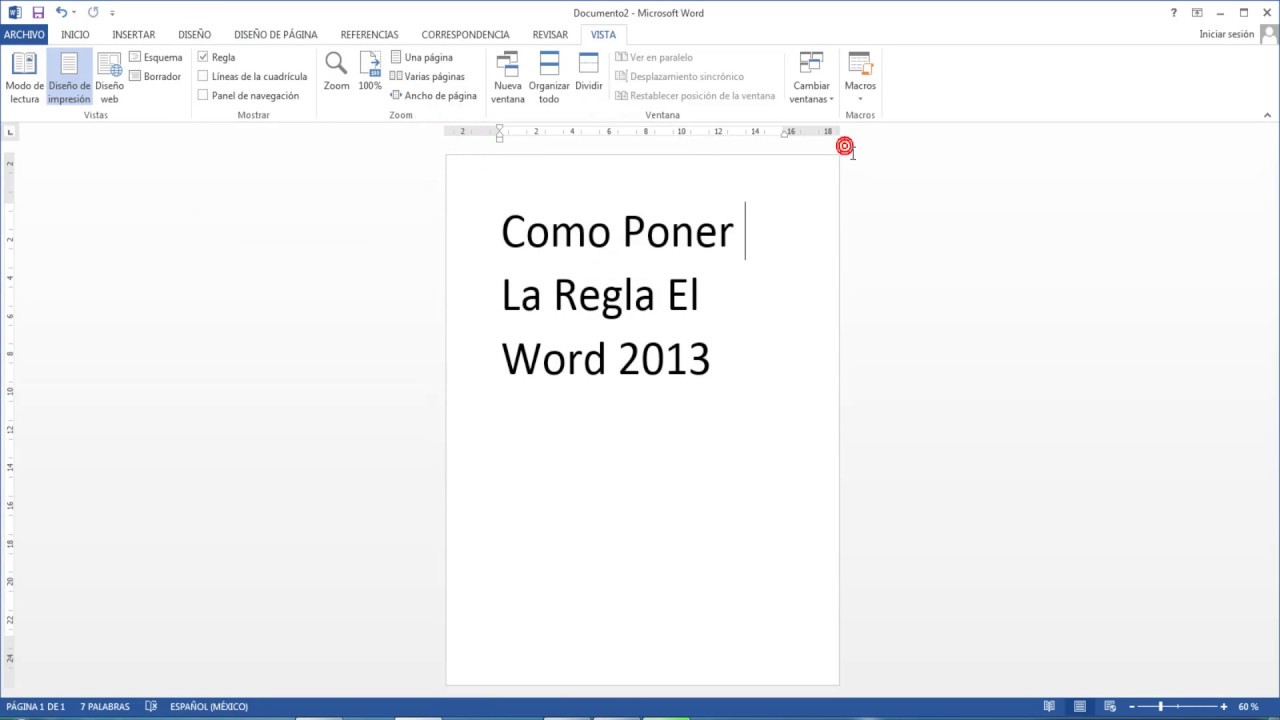Viewport: 1280px width, 720px height.
Task: Switch to Modo de lectura view
Action: (x=24, y=78)
